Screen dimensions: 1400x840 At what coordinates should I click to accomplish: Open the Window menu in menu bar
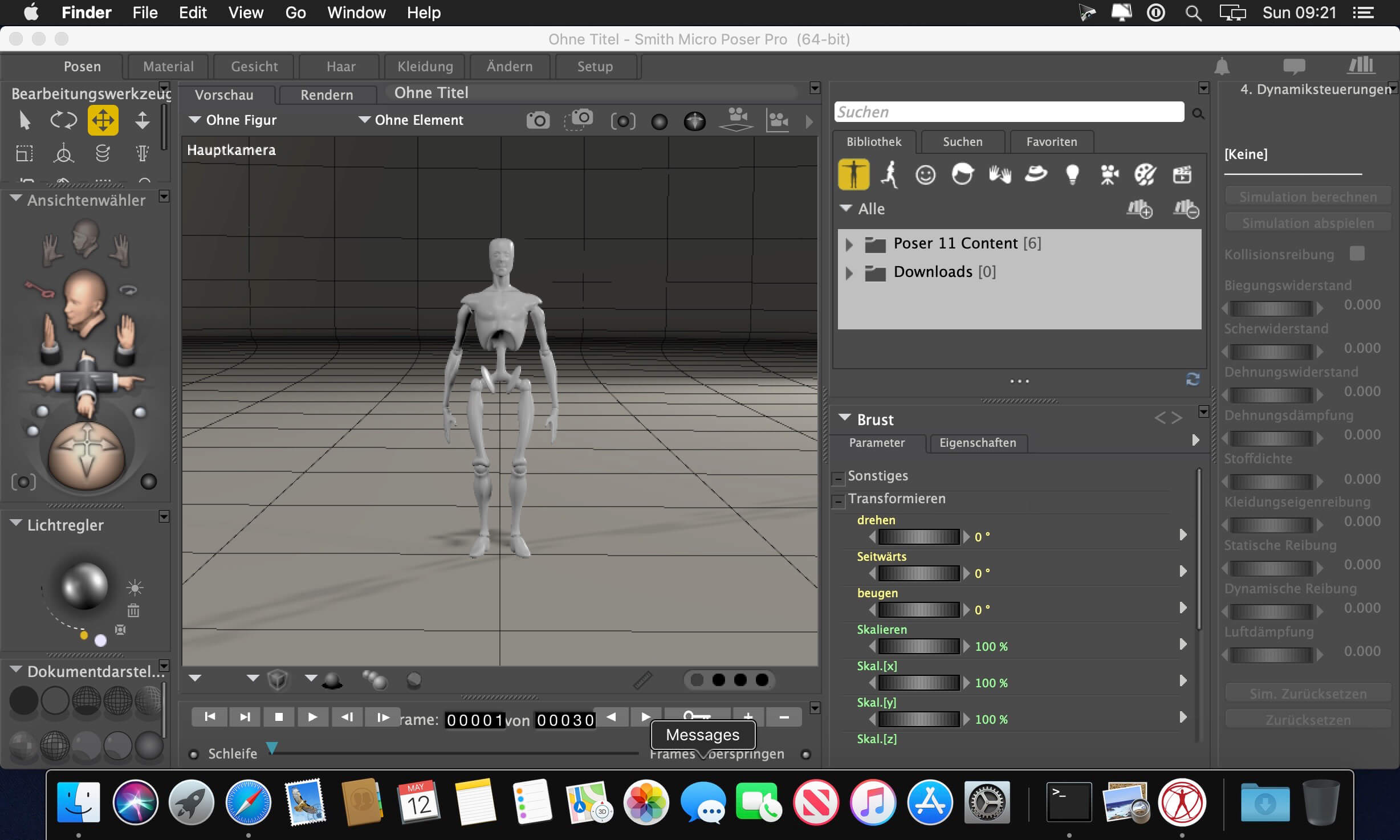356,13
